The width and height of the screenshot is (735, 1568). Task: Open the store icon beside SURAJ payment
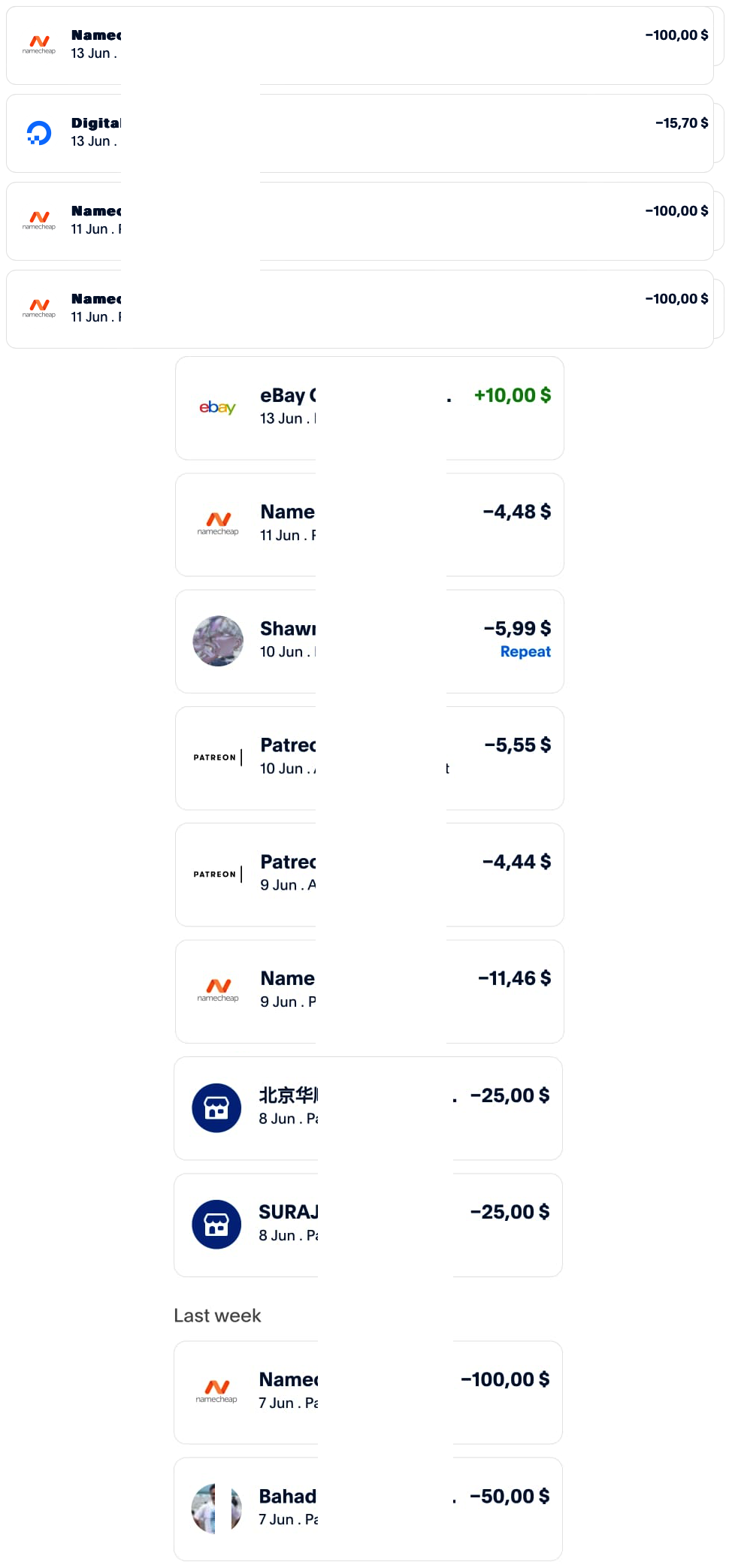[216, 1224]
